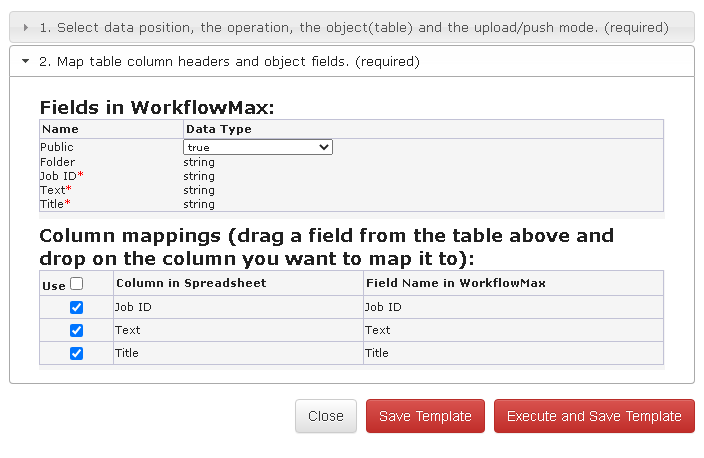Click the string data type beside Text*

199,190
